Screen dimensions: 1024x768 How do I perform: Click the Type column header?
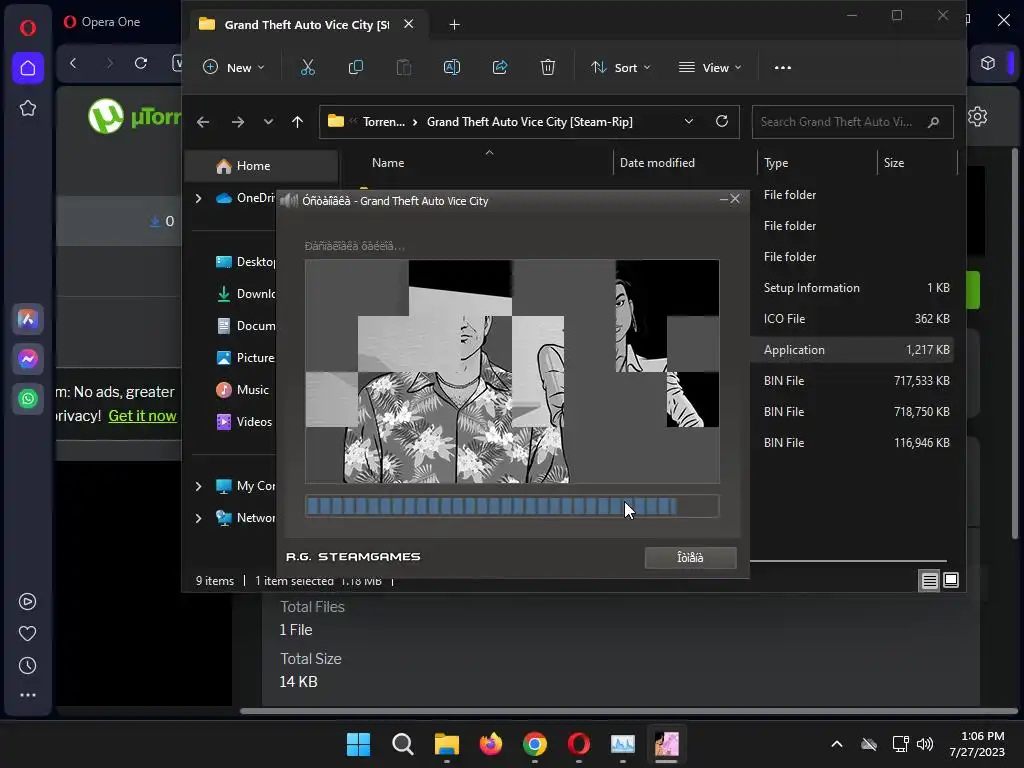coord(776,163)
